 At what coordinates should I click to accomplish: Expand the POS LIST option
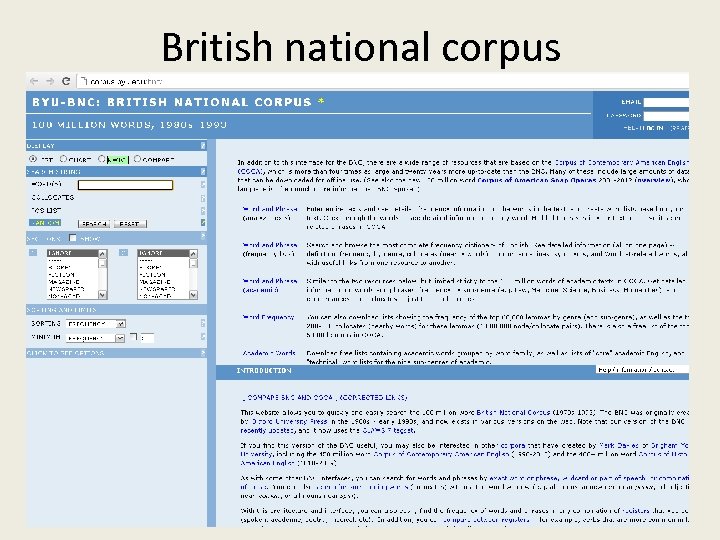pos(46,210)
